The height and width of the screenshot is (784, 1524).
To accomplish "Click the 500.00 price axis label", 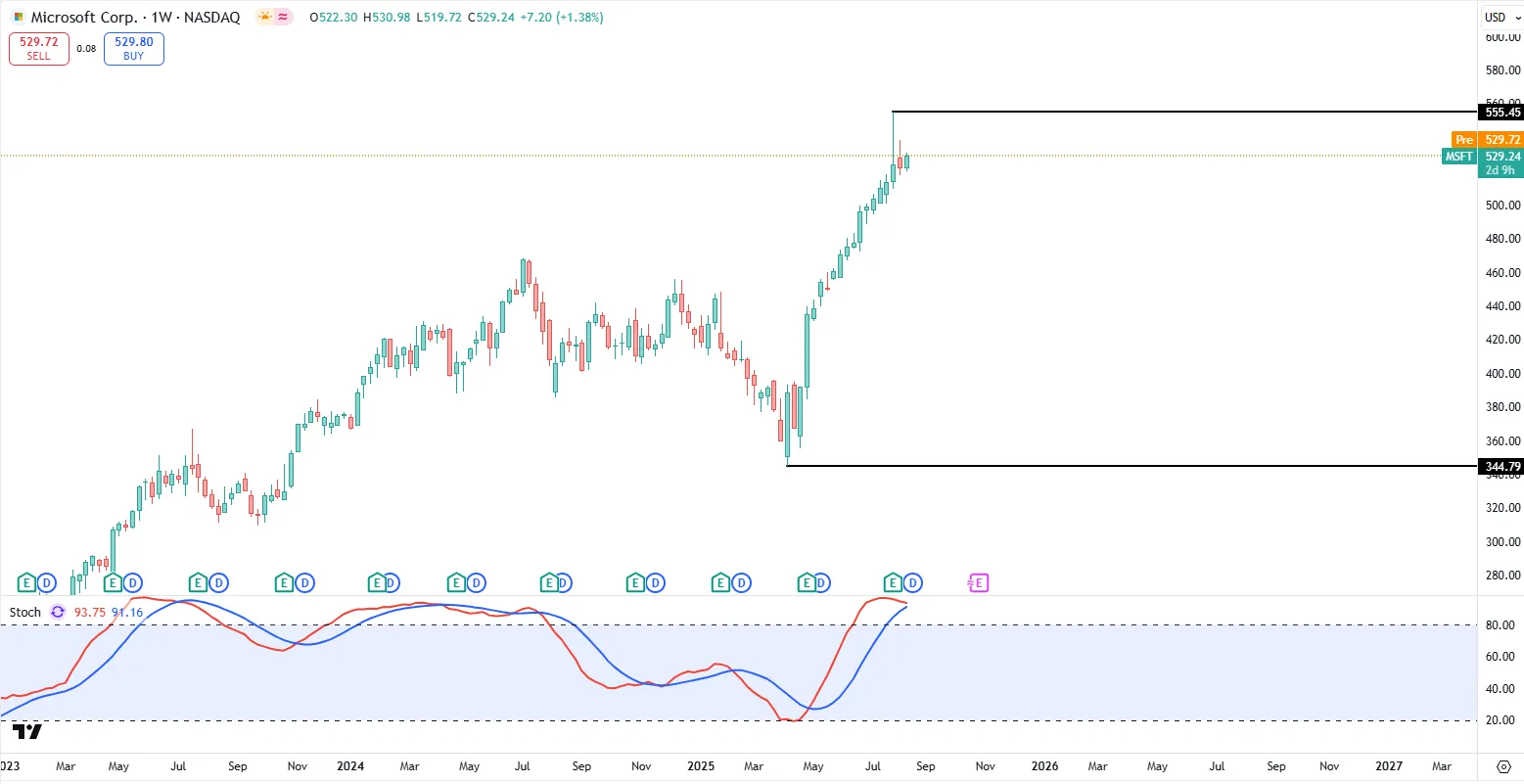I will [x=1502, y=206].
